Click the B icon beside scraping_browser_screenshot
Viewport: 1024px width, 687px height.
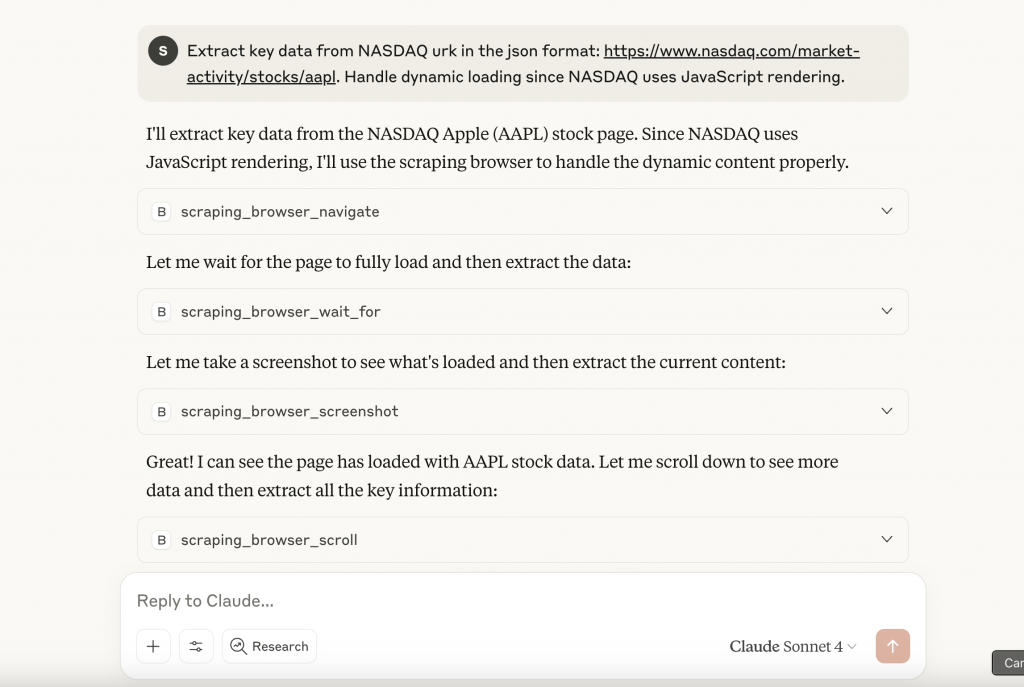(x=160, y=412)
